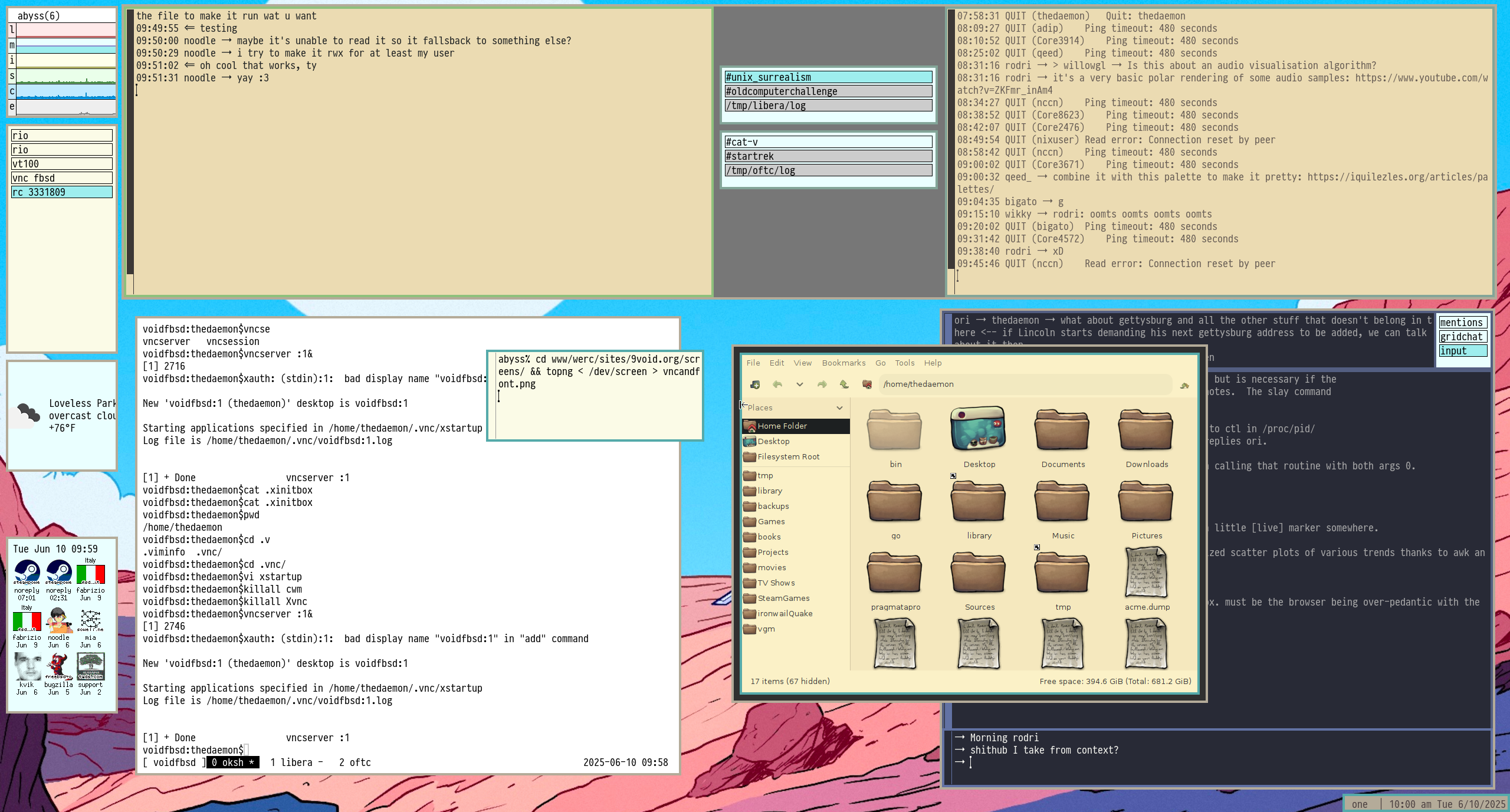Switch to tmux window 1 libera
Viewport: 1510px width, 812px height.
tap(296, 762)
